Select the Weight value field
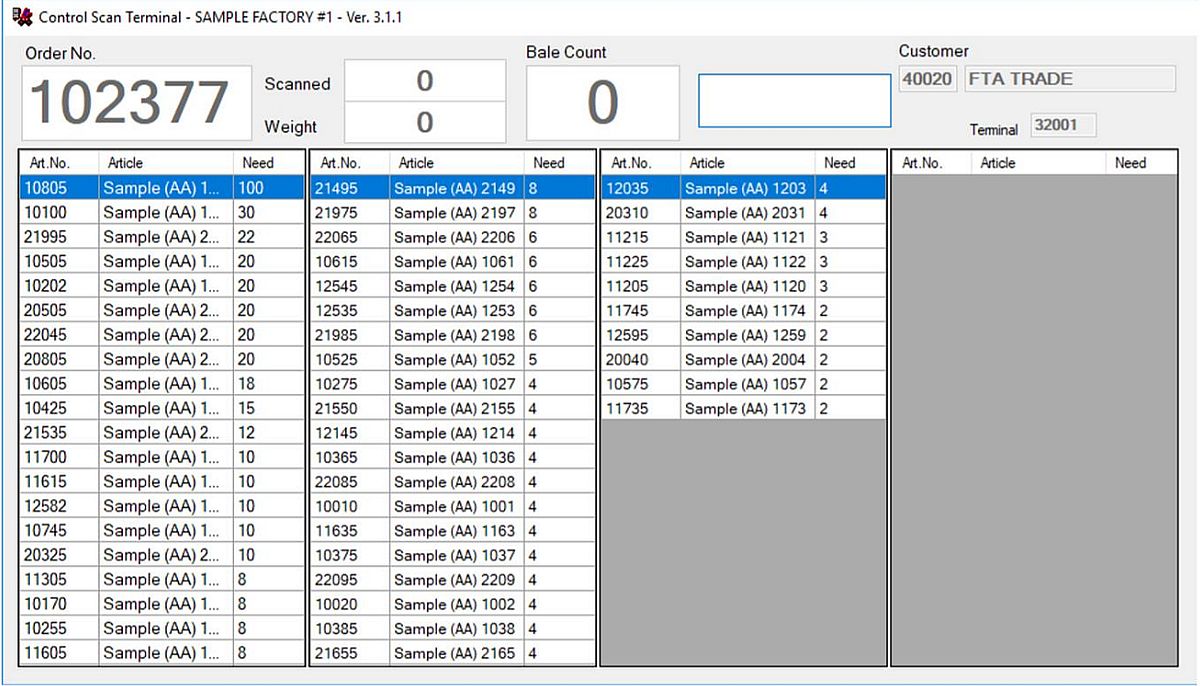The width and height of the screenshot is (1200, 686). pos(425,122)
